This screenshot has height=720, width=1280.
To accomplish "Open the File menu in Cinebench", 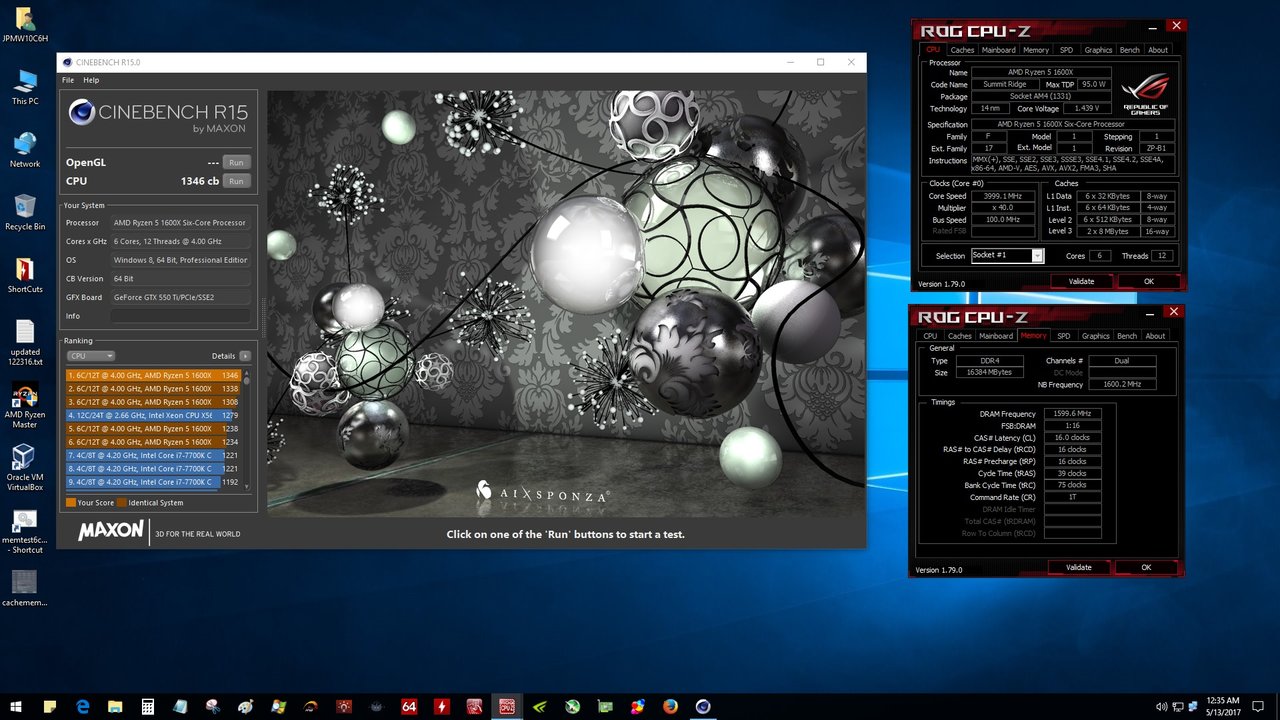I will tap(68, 80).
